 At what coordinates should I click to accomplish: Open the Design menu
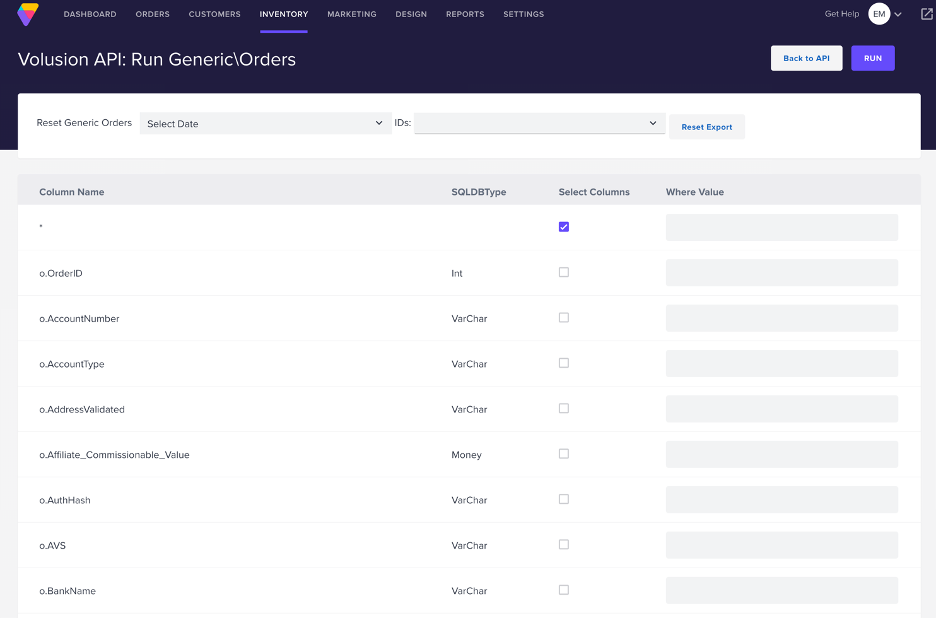(x=411, y=14)
